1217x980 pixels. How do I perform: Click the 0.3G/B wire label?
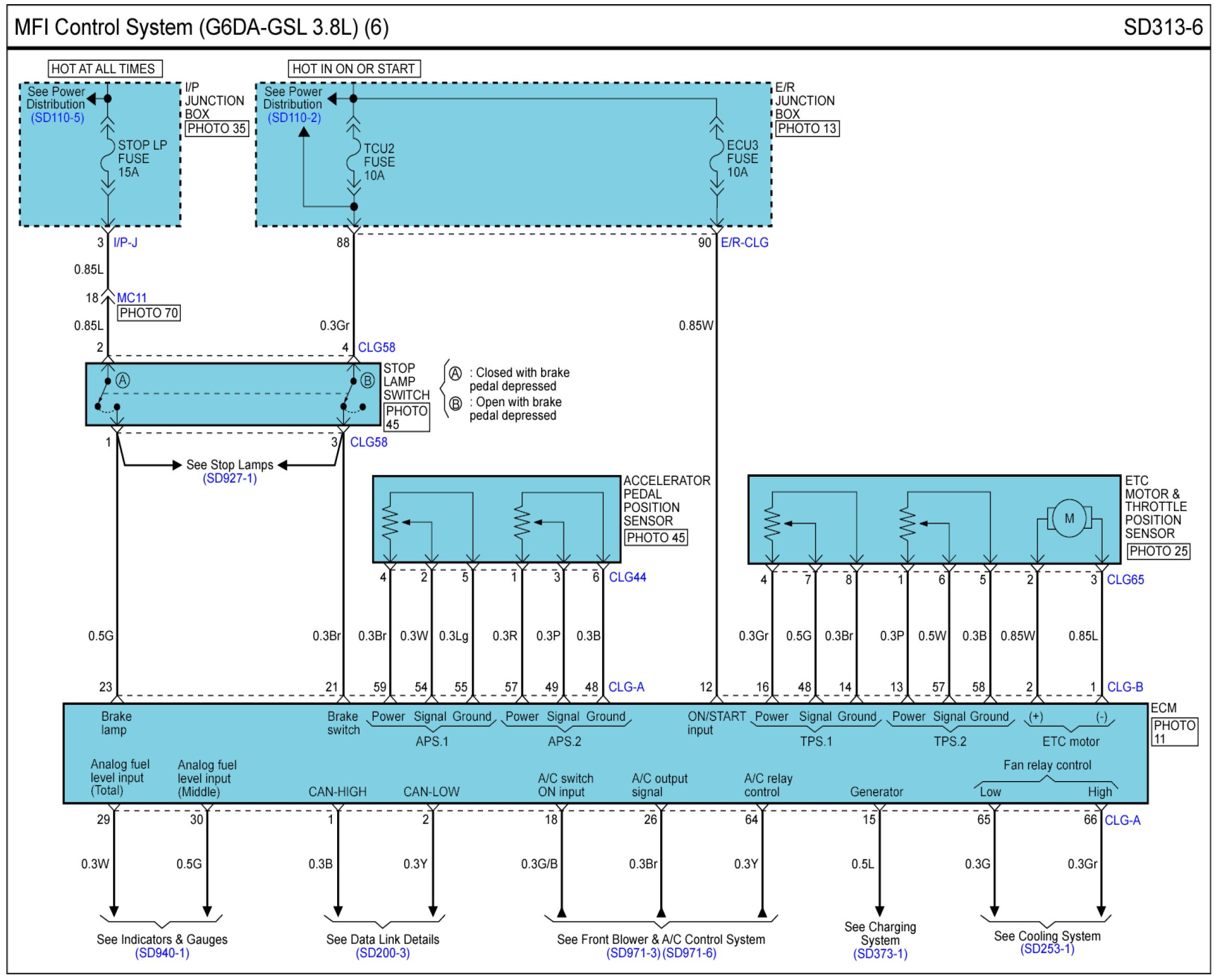tap(539, 864)
